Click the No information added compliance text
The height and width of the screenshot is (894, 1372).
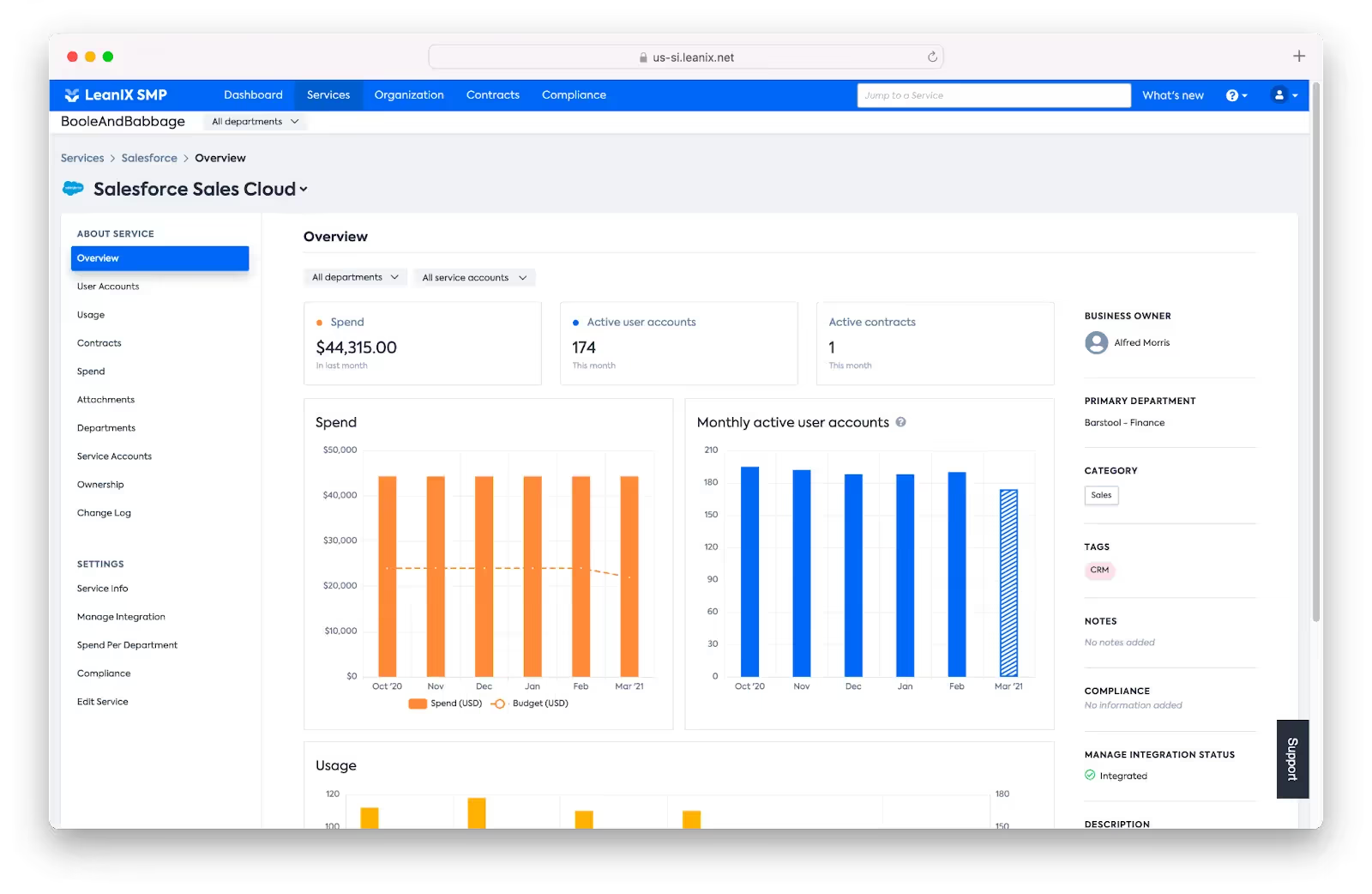pyautogui.click(x=1133, y=705)
